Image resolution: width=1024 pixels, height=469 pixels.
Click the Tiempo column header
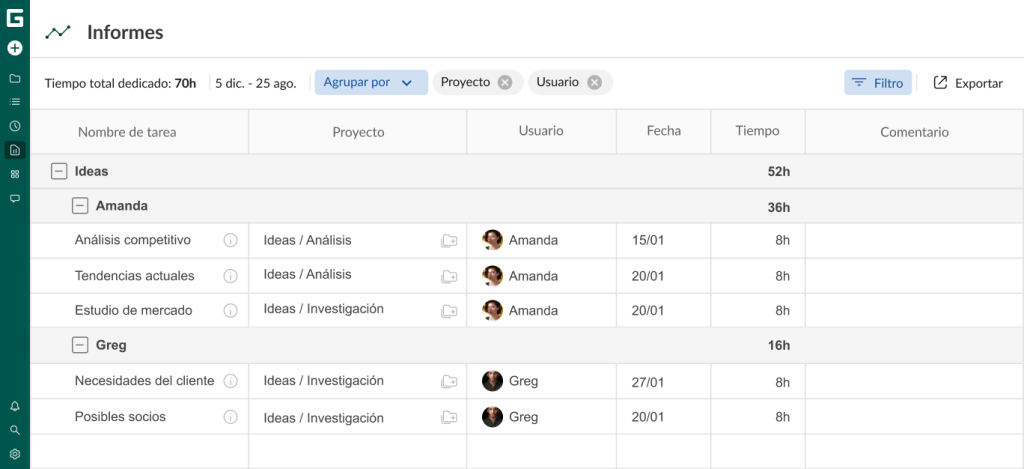click(x=758, y=131)
